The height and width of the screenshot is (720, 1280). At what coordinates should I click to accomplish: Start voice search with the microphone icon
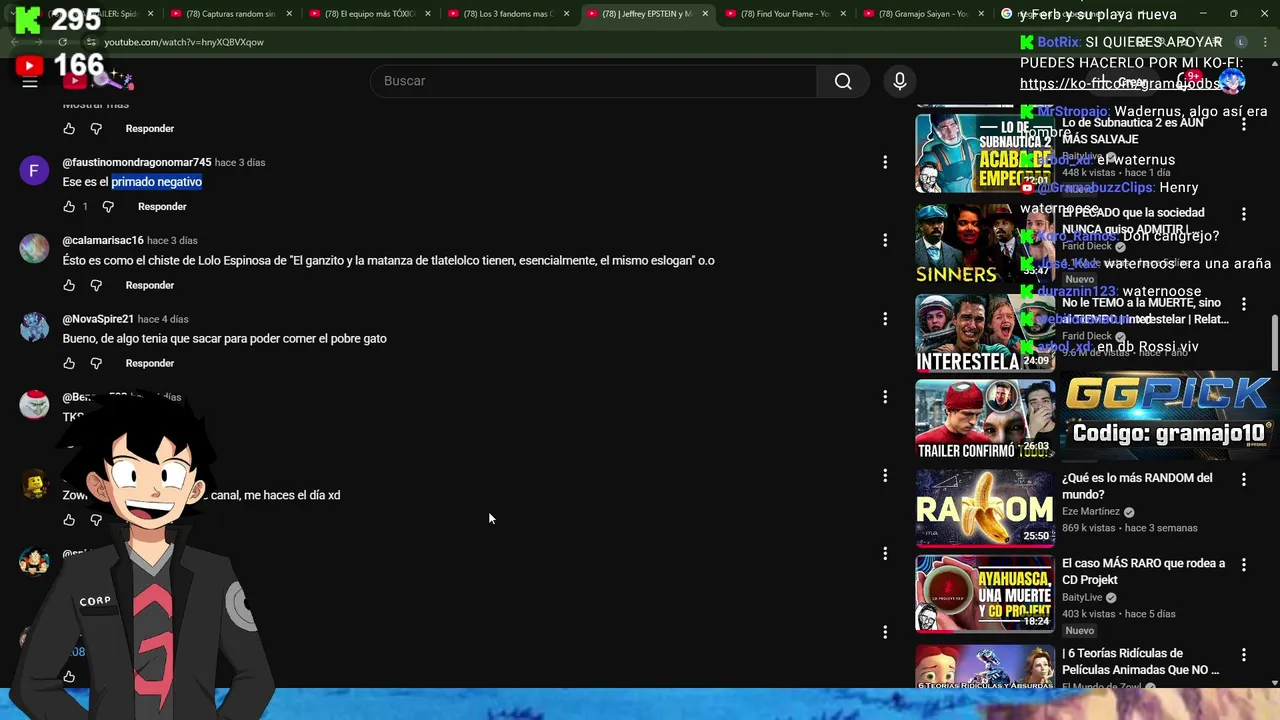click(x=900, y=81)
